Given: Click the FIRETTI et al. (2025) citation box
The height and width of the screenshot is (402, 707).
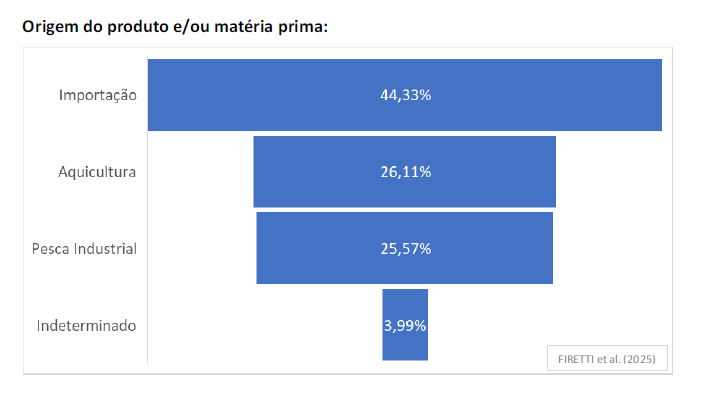Looking at the screenshot, I should [x=607, y=358].
